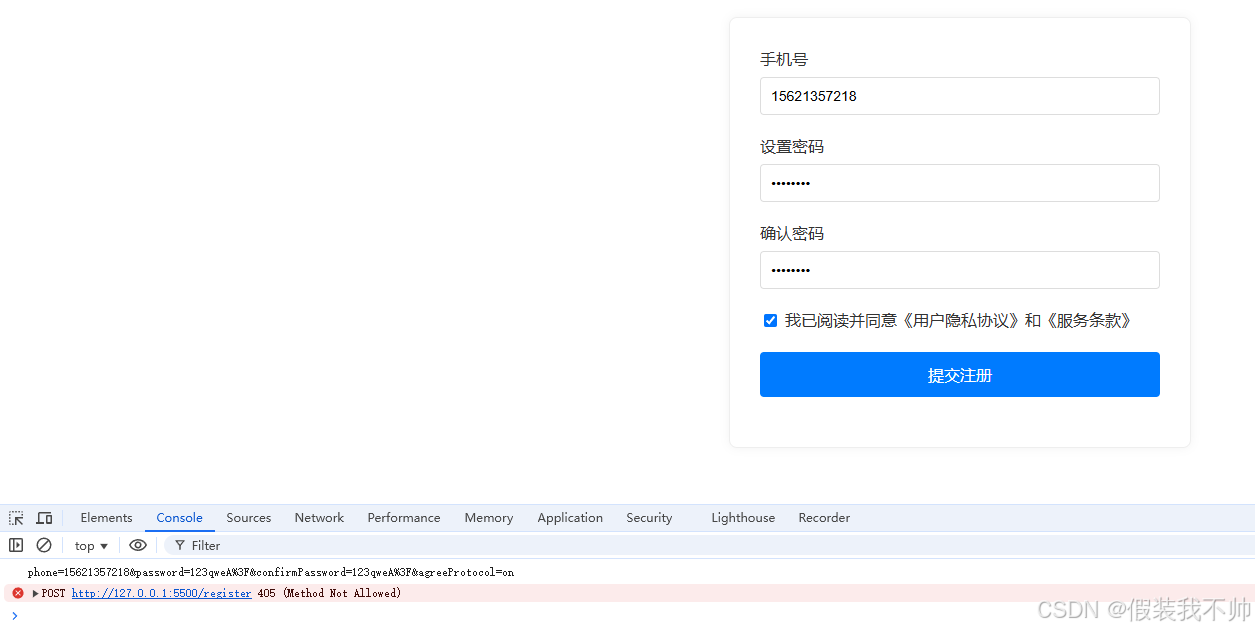Show the console sidebar panel icon
The width and height of the screenshot is (1255, 631).
pyautogui.click(x=16, y=545)
